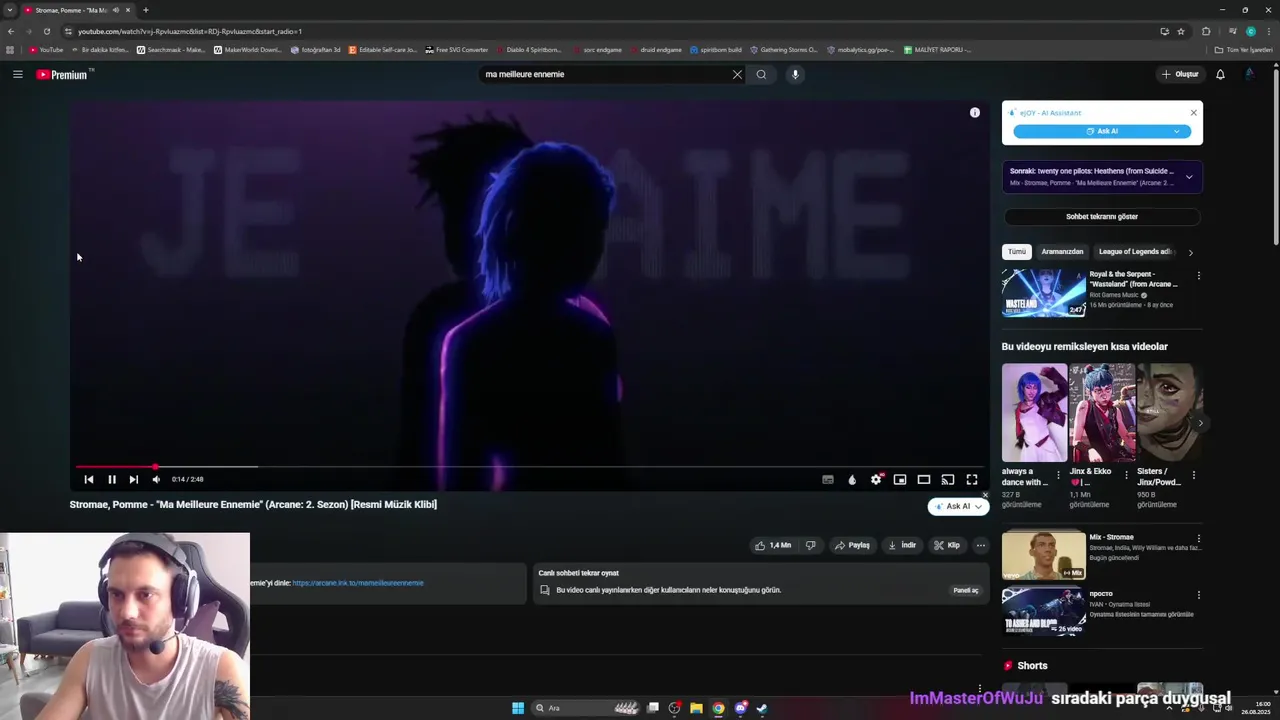
Task: Select the Tümü filter chip
Action: pyautogui.click(x=1016, y=252)
